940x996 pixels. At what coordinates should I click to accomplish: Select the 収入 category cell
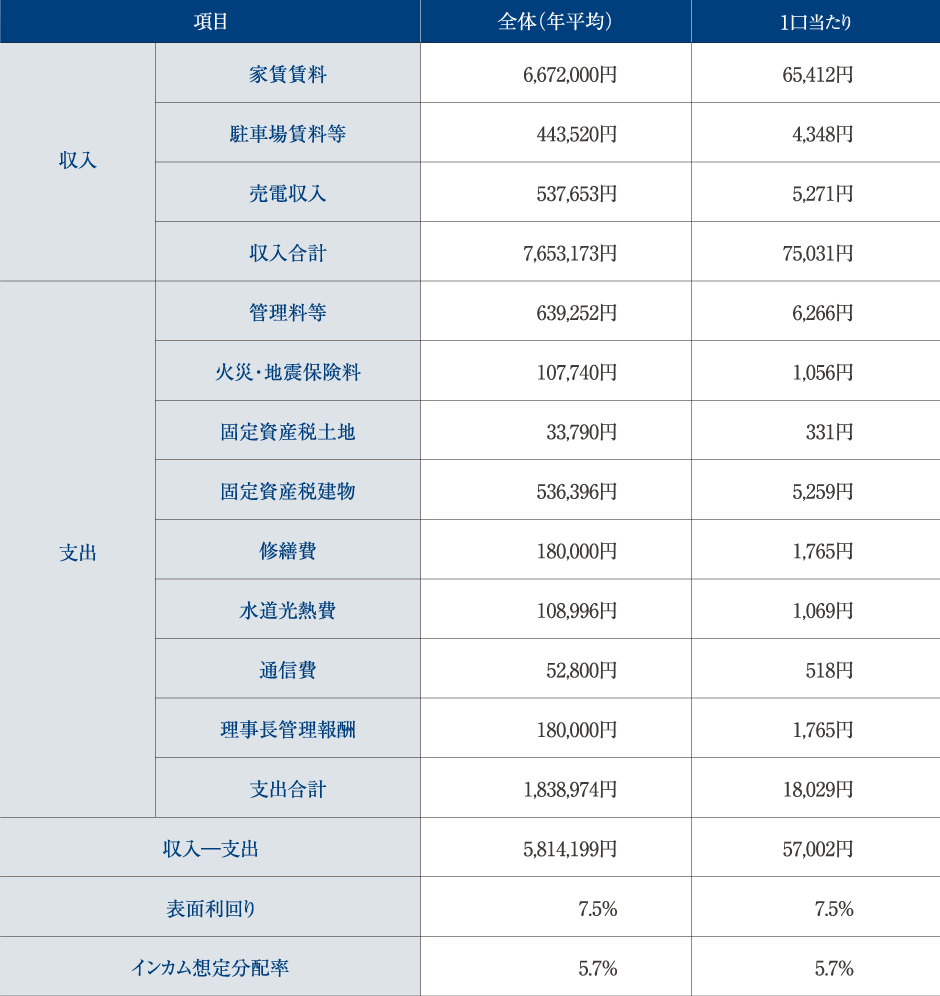(x=78, y=162)
